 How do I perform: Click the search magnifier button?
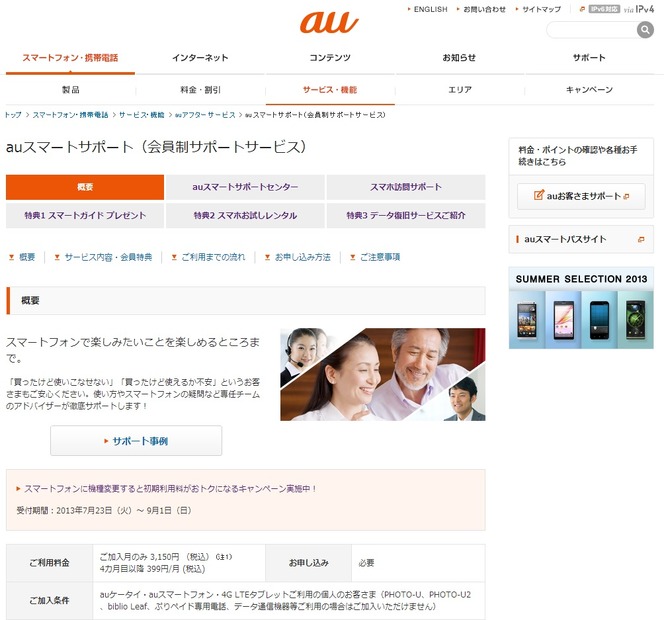click(x=645, y=30)
